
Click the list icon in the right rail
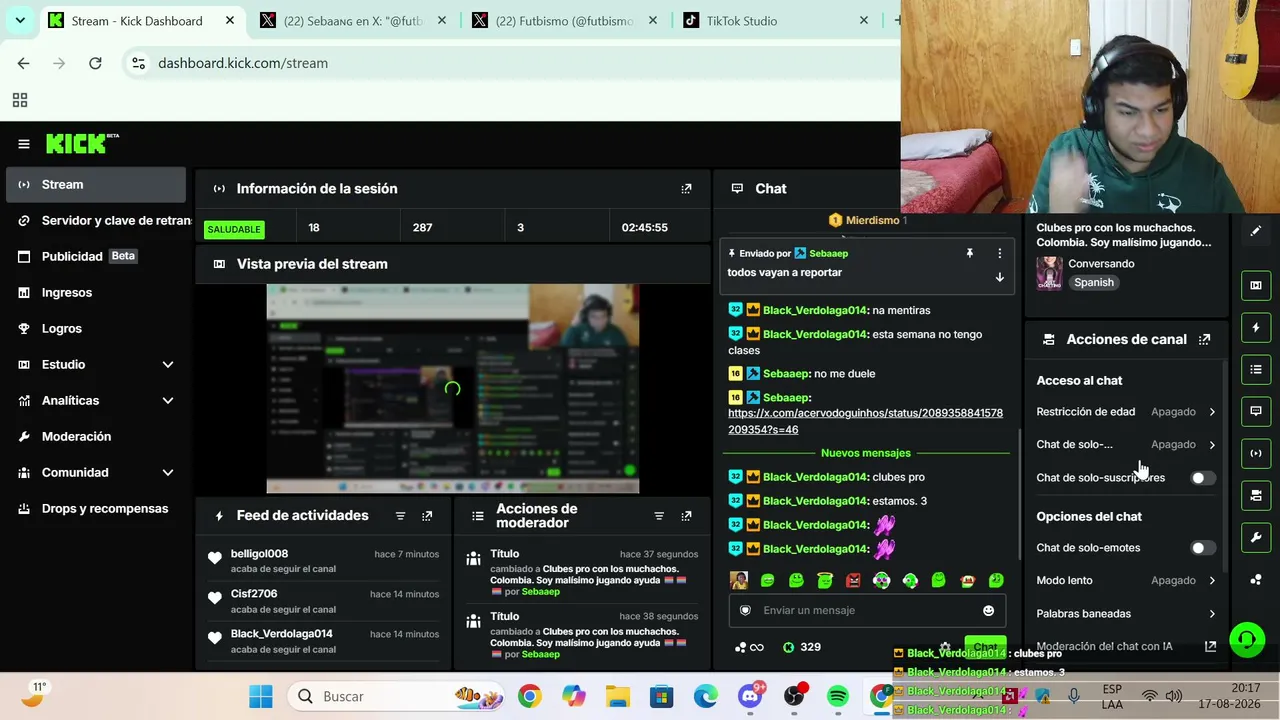(x=1256, y=369)
